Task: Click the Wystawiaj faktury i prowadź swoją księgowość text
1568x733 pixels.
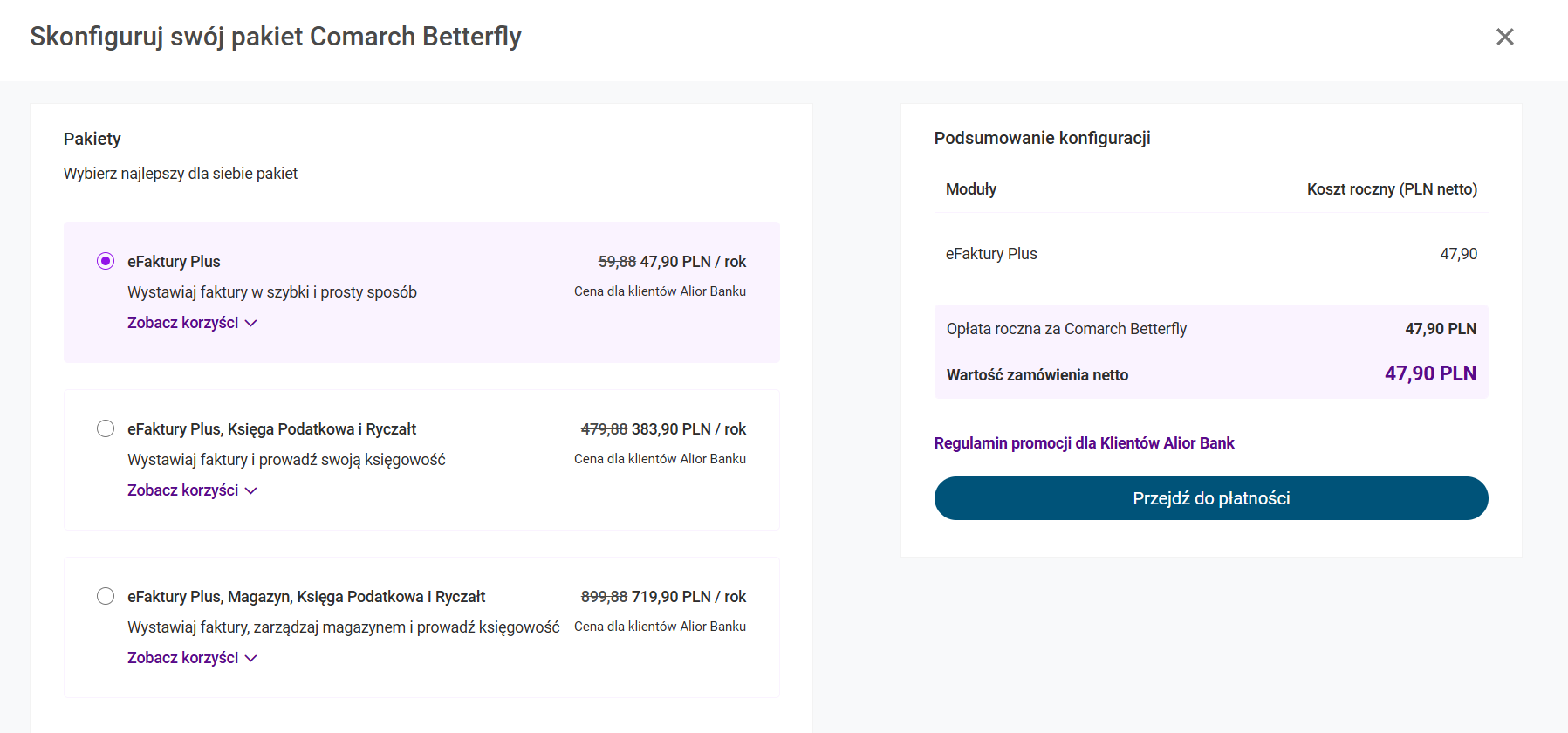Action: coord(286,460)
